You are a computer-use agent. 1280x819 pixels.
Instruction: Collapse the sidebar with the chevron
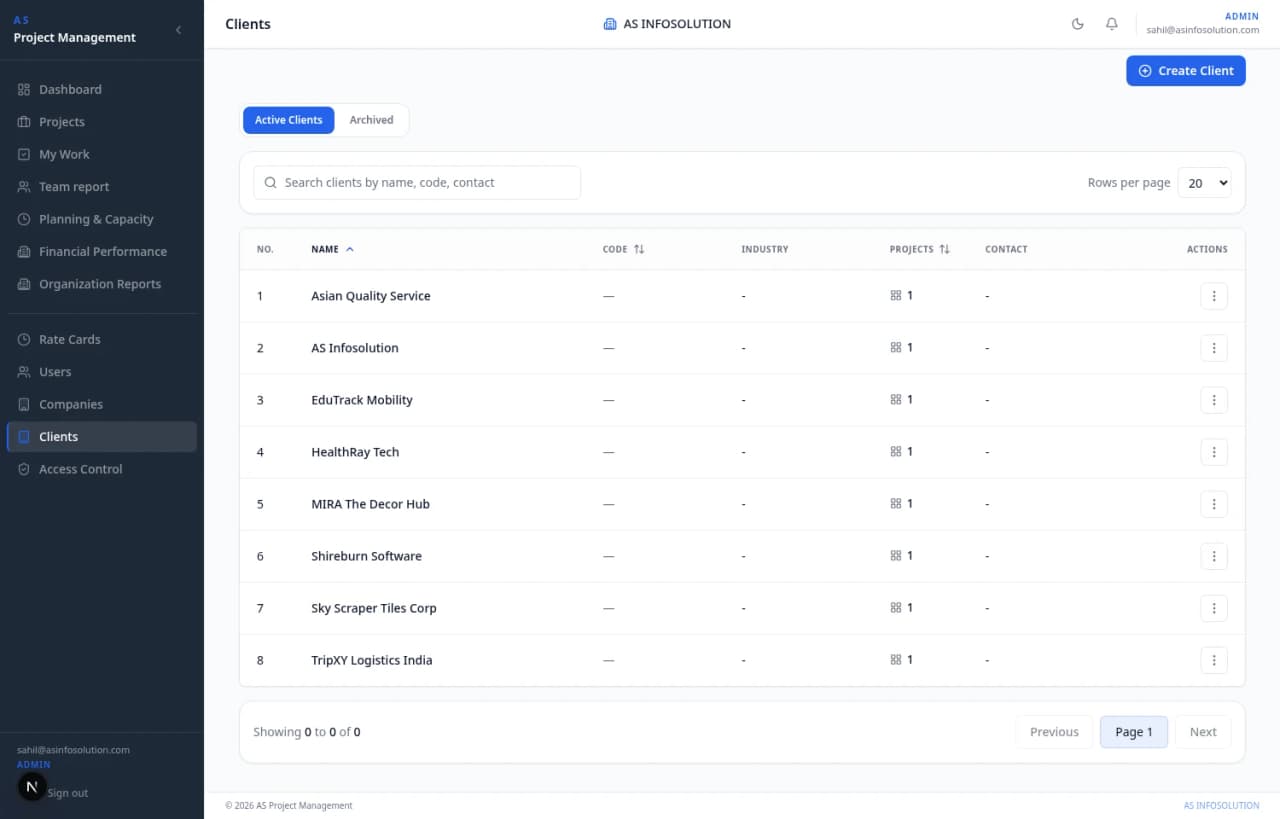[178, 30]
